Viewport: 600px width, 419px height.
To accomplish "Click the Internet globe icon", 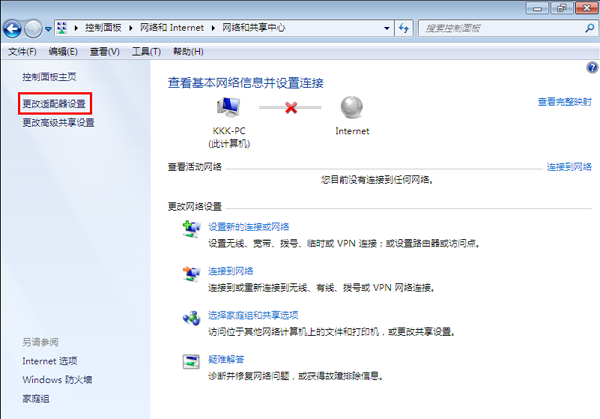I will (x=351, y=108).
